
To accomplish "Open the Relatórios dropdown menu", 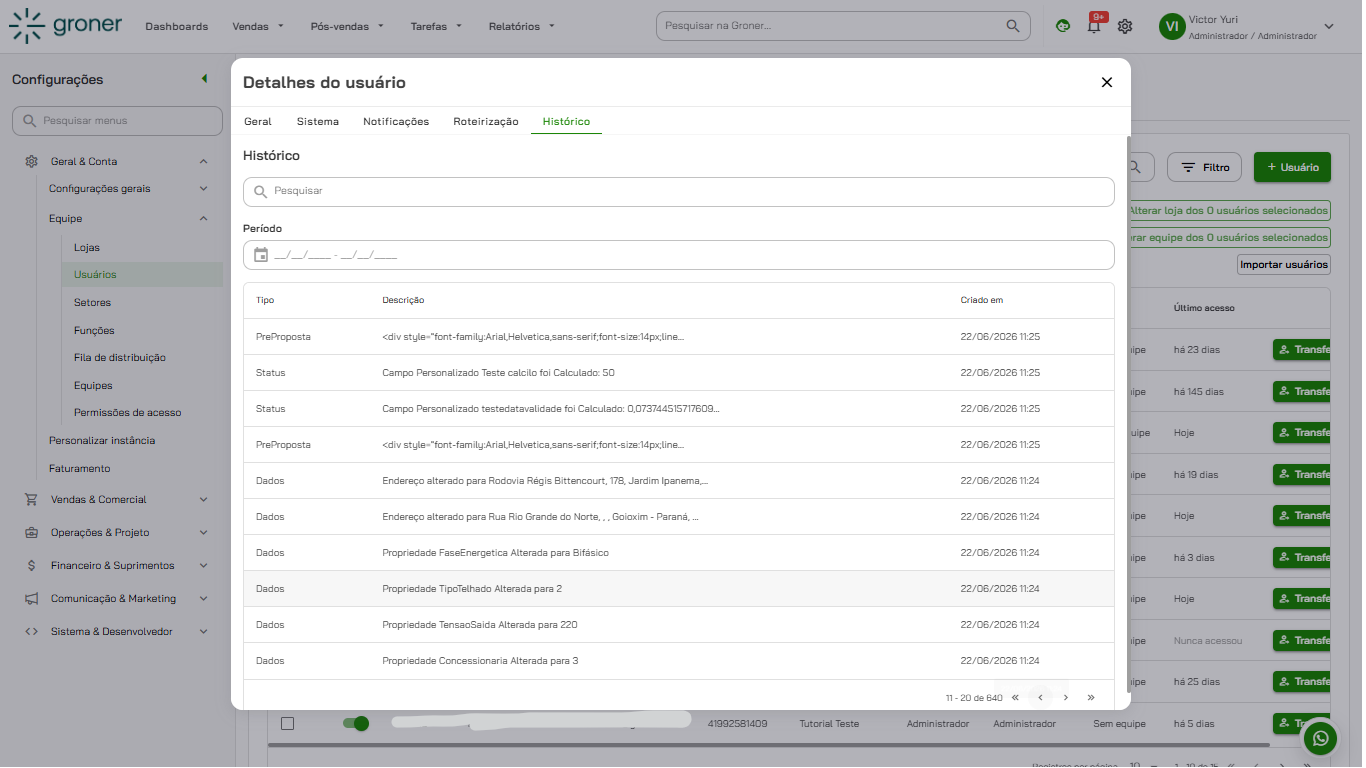I will click(521, 26).
